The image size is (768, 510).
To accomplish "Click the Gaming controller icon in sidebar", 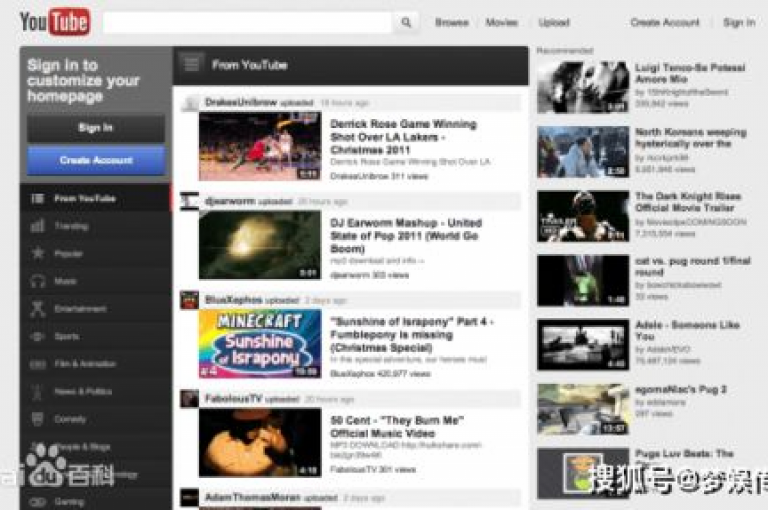I will [x=38, y=502].
